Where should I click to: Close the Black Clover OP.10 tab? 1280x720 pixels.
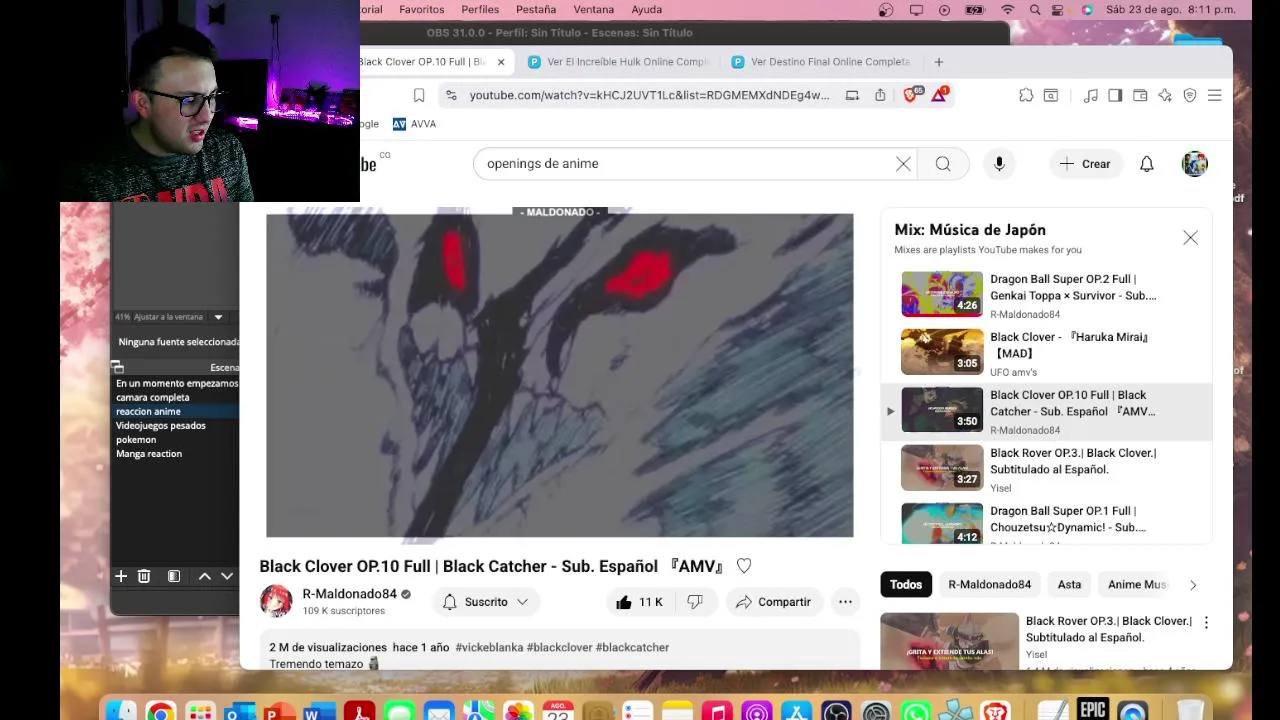[x=501, y=62]
